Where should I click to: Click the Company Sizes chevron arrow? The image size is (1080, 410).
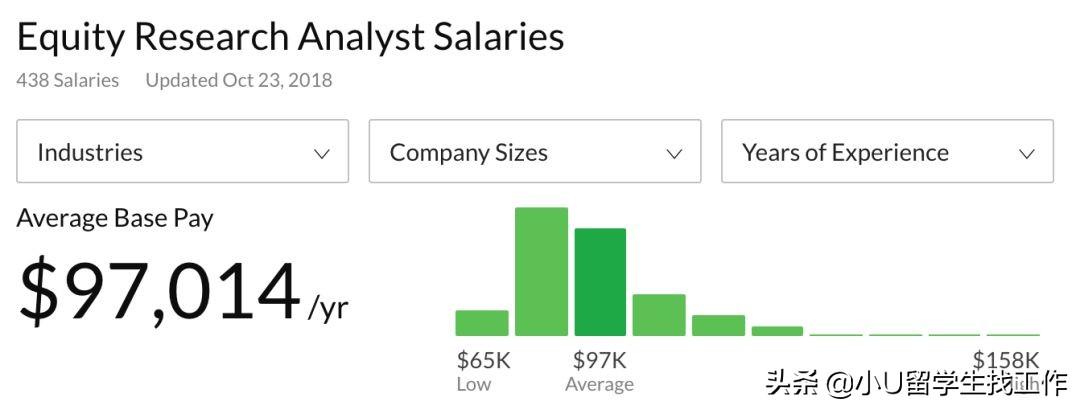tap(674, 154)
